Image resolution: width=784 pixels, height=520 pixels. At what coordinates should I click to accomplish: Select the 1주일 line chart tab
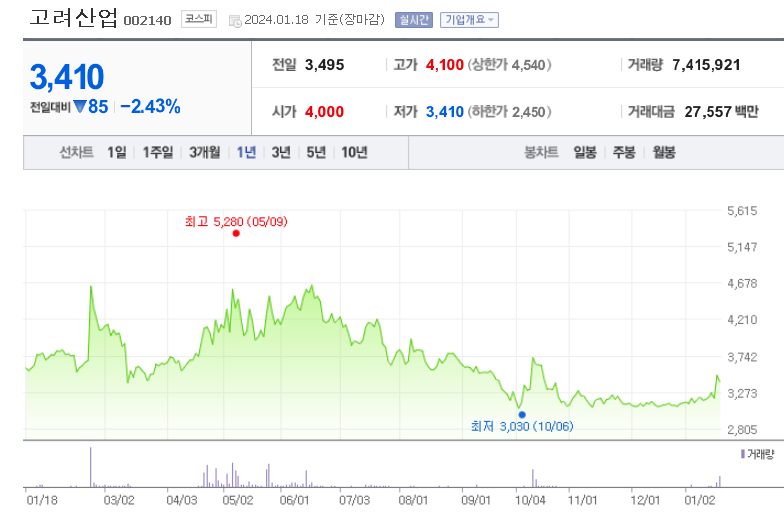coord(158,152)
